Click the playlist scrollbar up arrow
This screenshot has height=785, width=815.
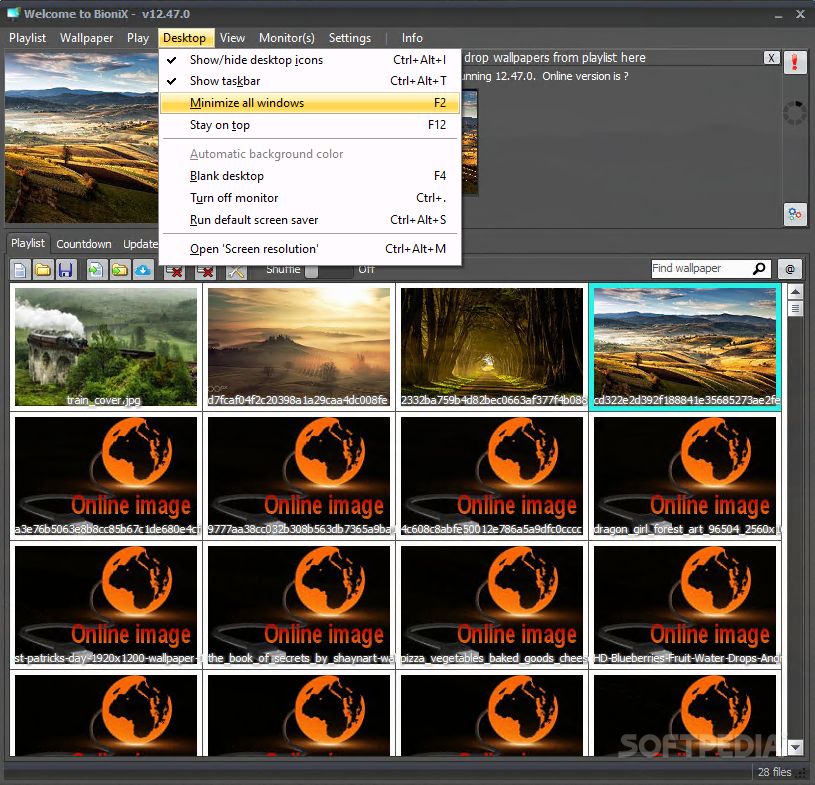[x=795, y=292]
